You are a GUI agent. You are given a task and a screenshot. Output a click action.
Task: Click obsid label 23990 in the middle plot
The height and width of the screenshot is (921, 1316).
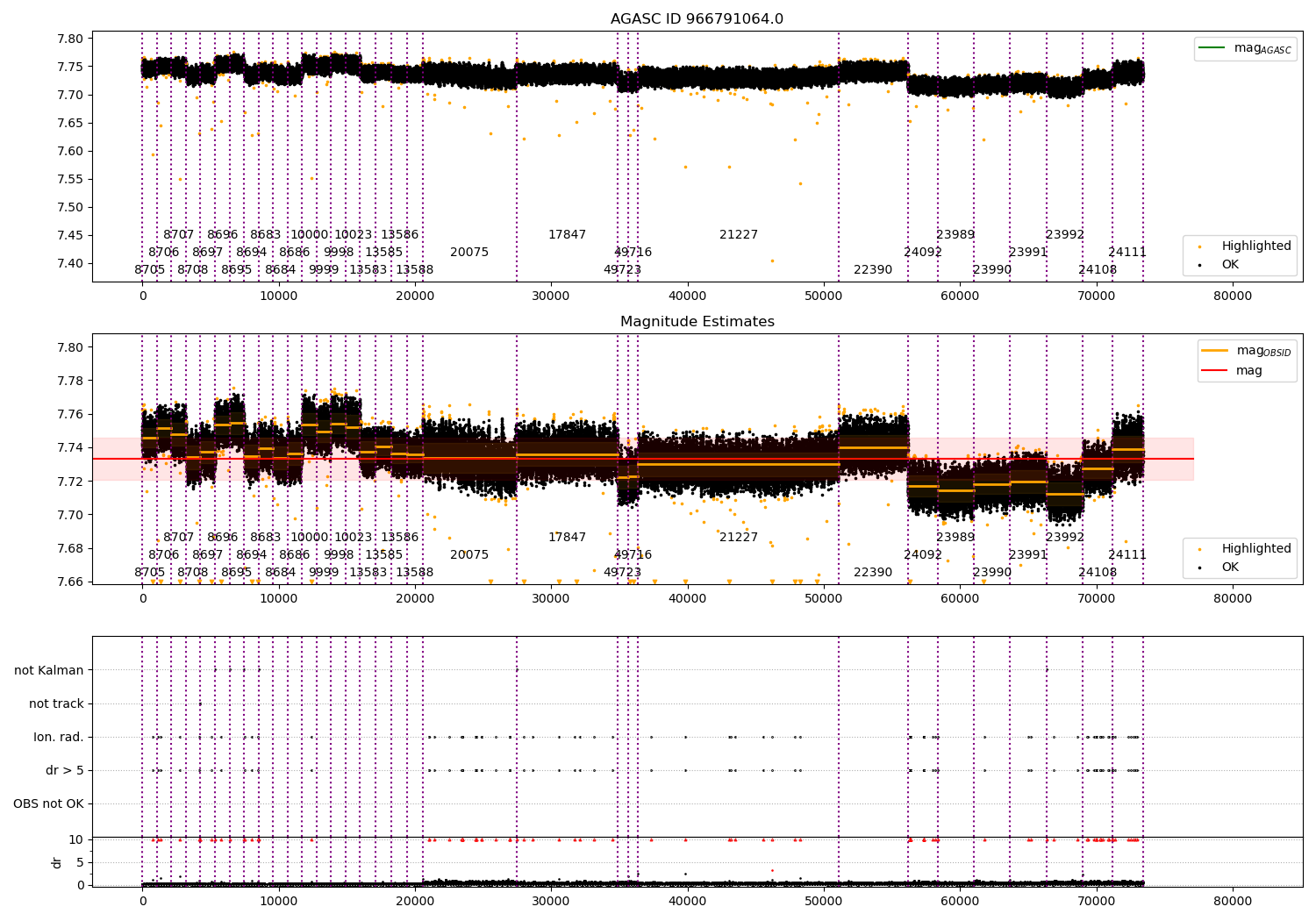point(992,572)
